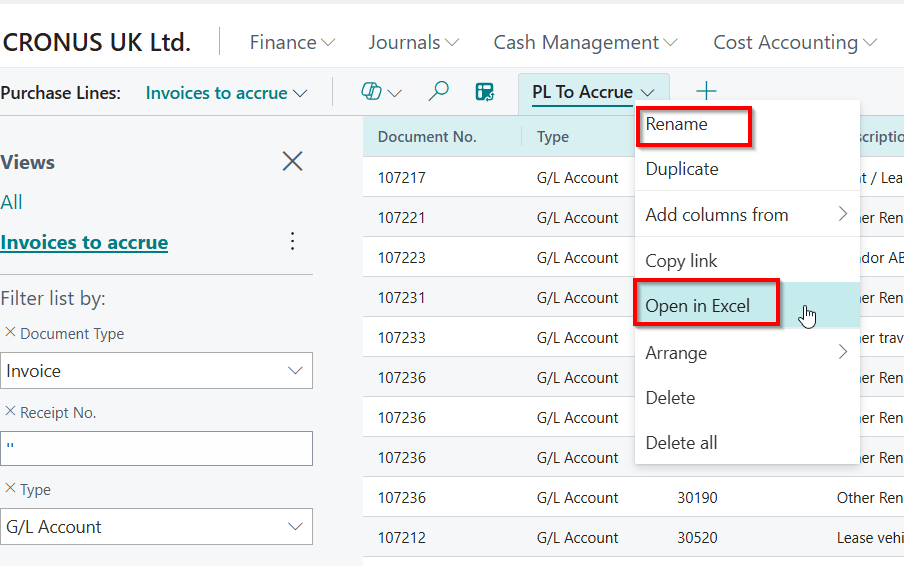Viewport: 904px width, 566px height.
Task: Click the analysis mode icon
Action: [485, 92]
